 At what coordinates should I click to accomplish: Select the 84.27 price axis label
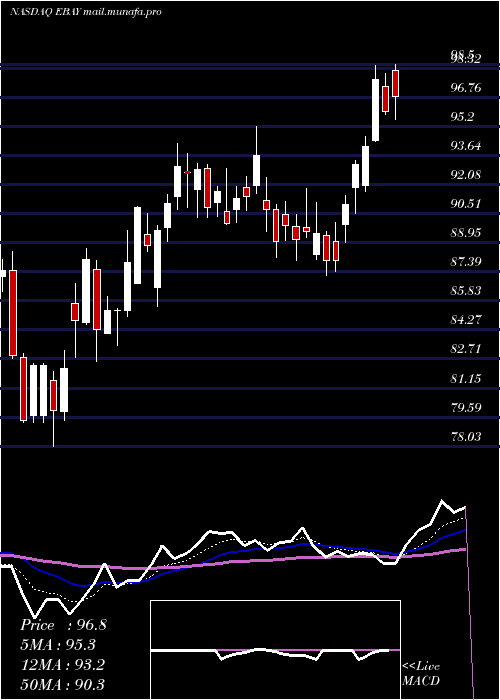(x=466, y=320)
